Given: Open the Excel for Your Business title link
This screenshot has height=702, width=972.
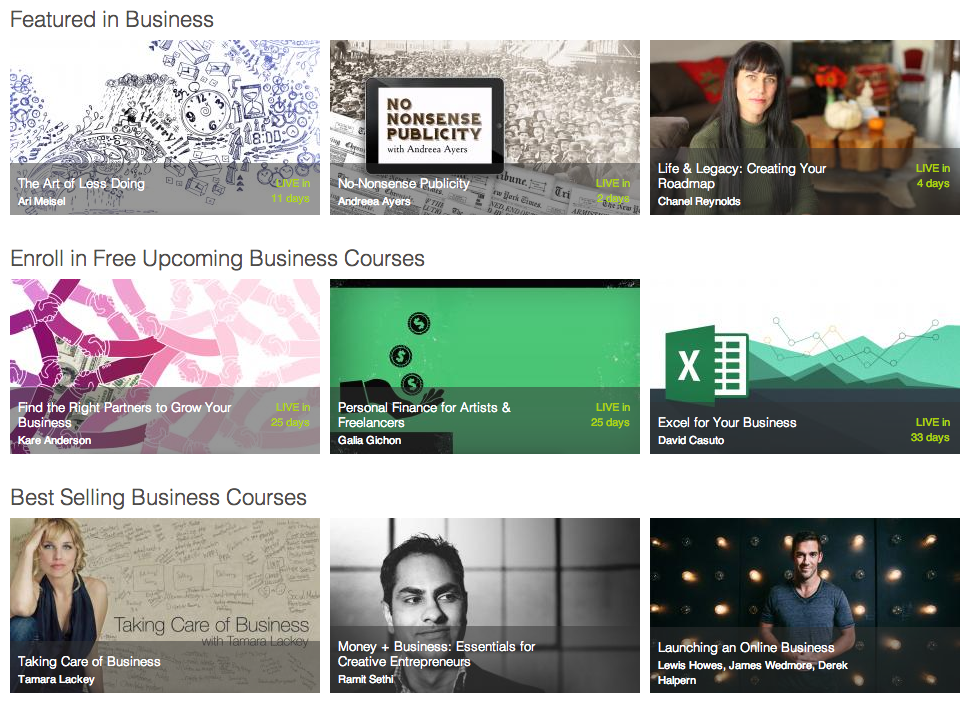Looking at the screenshot, I should (x=727, y=423).
